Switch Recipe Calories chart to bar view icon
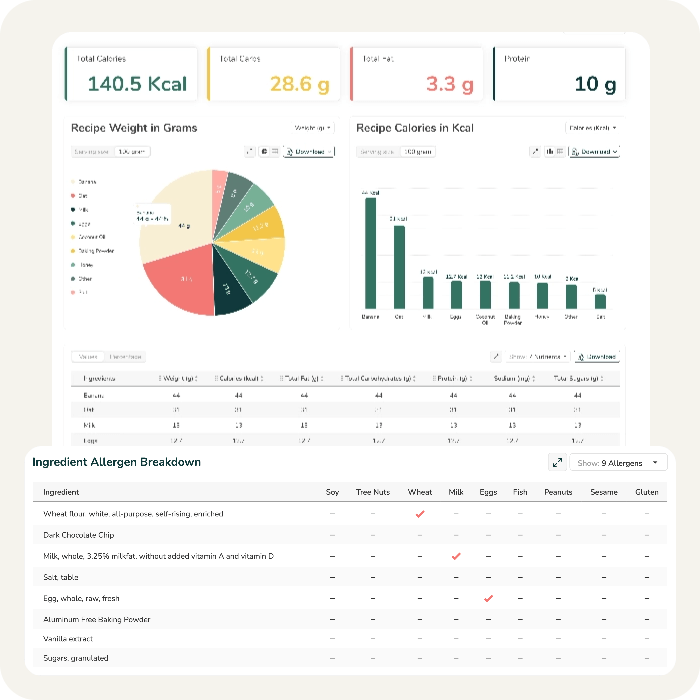 (x=549, y=152)
